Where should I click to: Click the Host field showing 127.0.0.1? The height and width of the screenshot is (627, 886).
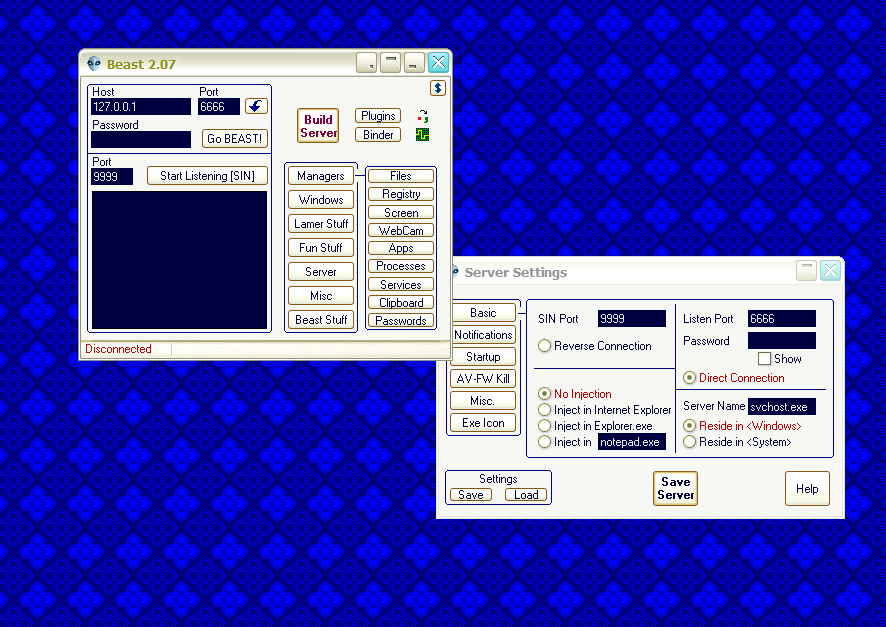[x=141, y=107]
